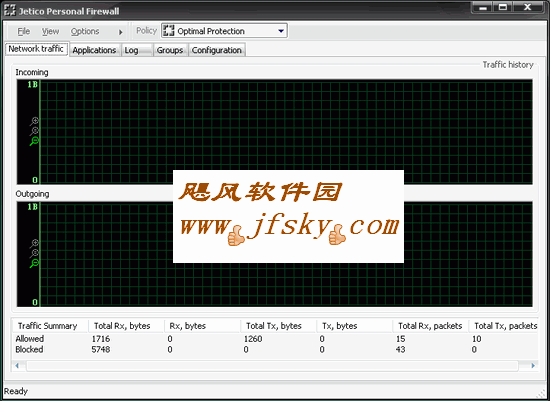The width and height of the screenshot is (550, 401).
Task: Select the Blocked row label
Action: pos(29,349)
